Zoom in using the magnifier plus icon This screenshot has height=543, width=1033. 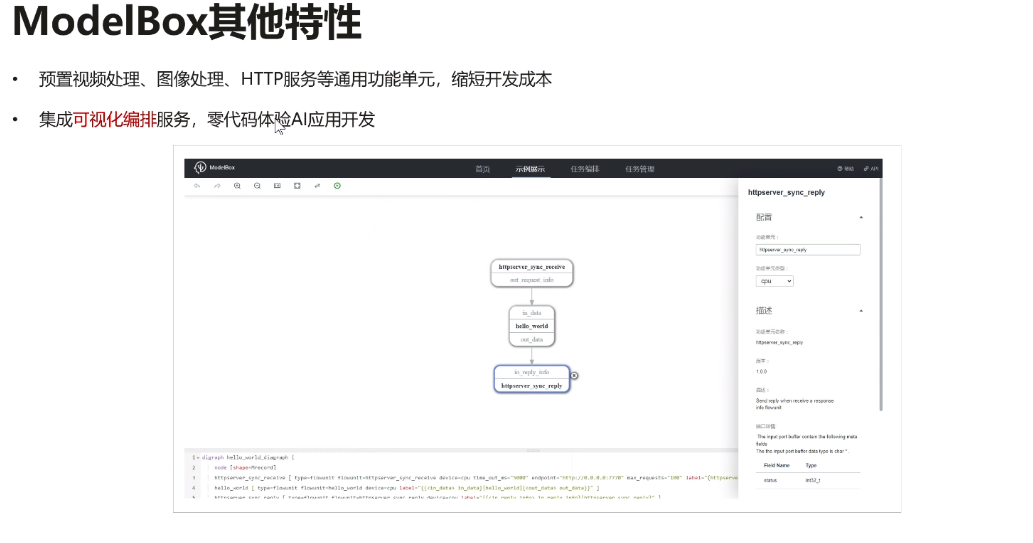coord(237,186)
